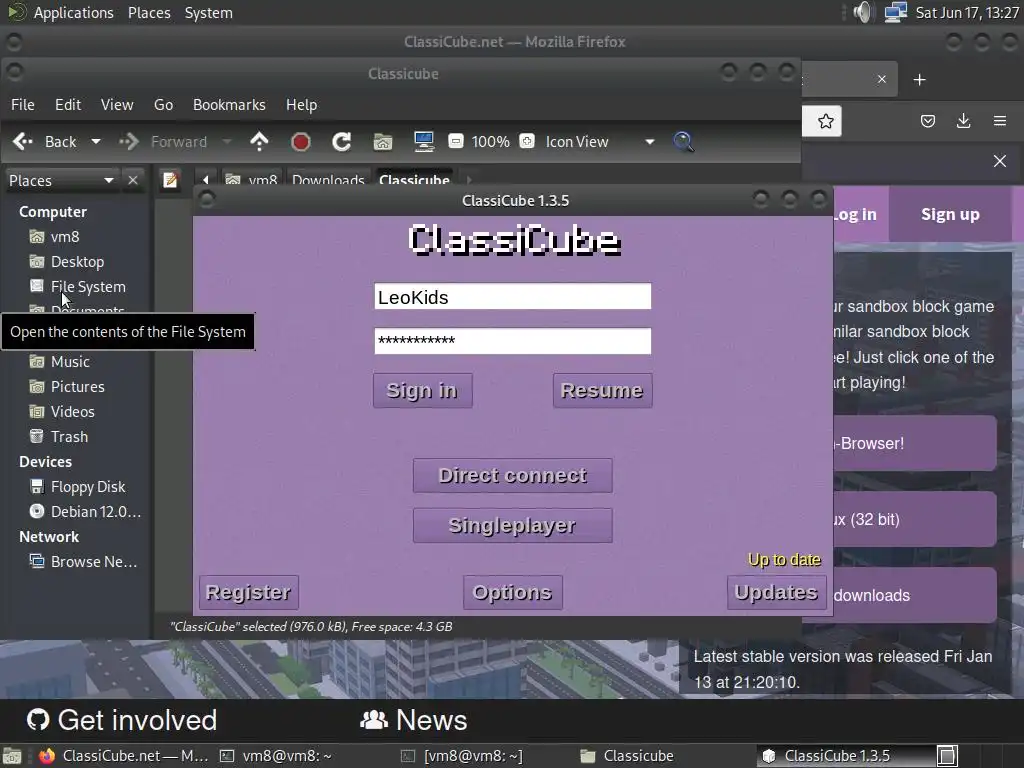Click the News heading on ClassiCube.net
This screenshot has width=1024, height=768.
coord(414,720)
